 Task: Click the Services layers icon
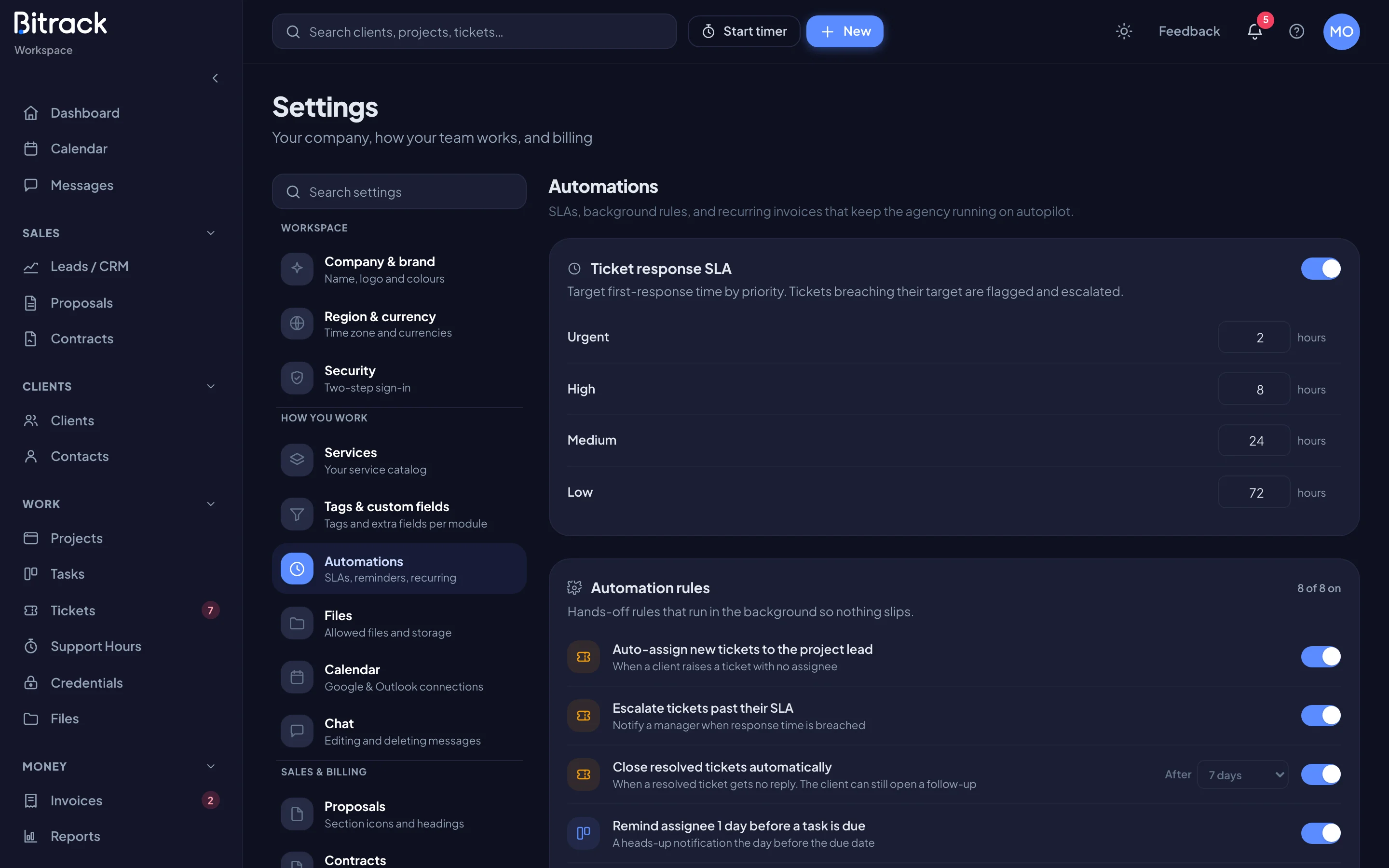(297, 460)
